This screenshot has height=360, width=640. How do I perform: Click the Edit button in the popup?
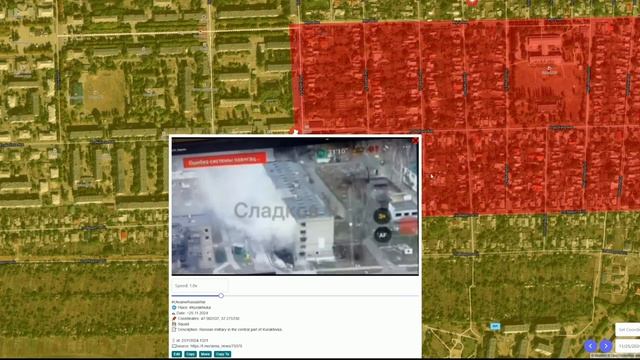[177, 354]
